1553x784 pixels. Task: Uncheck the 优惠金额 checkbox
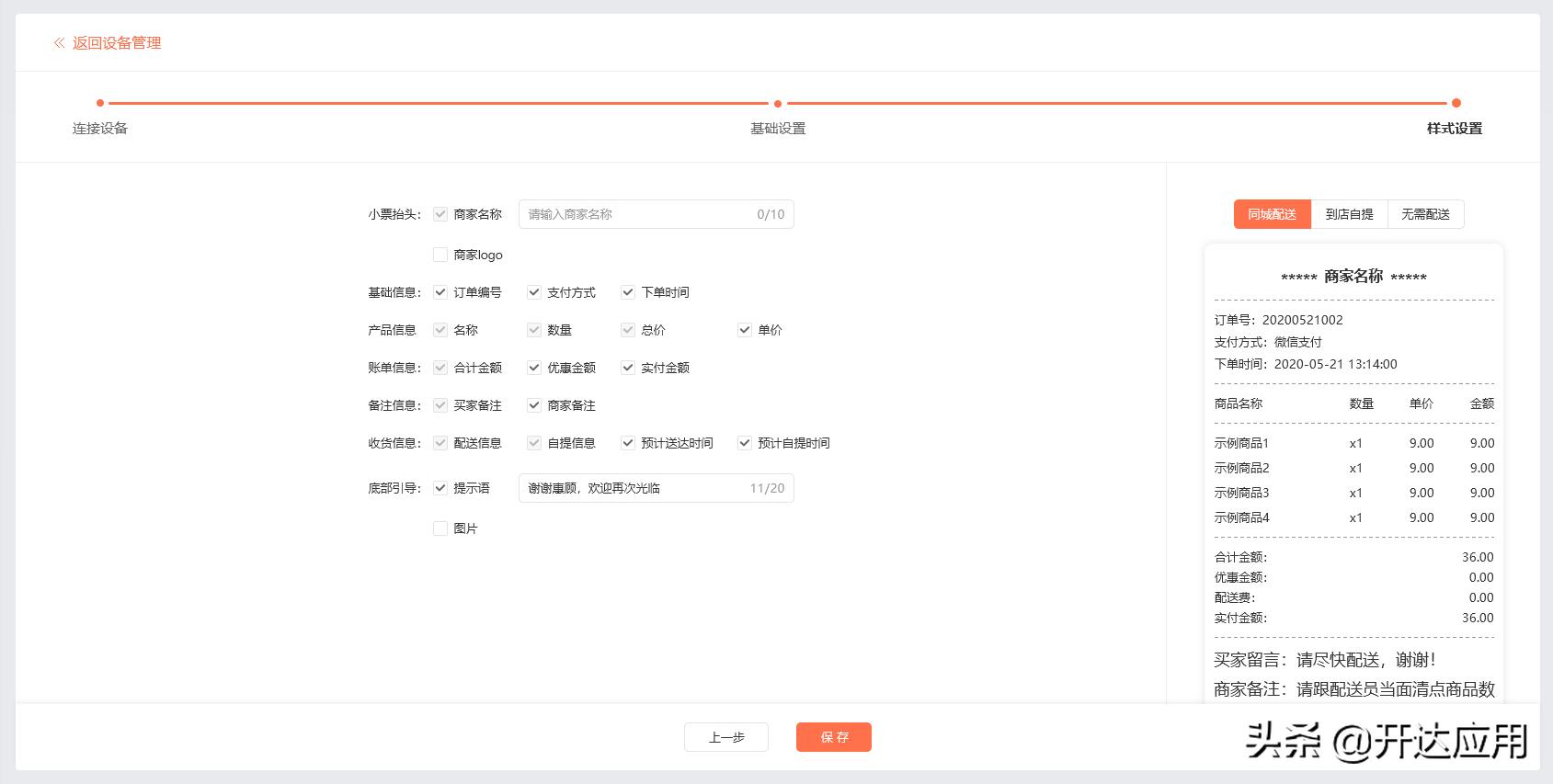tap(534, 368)
